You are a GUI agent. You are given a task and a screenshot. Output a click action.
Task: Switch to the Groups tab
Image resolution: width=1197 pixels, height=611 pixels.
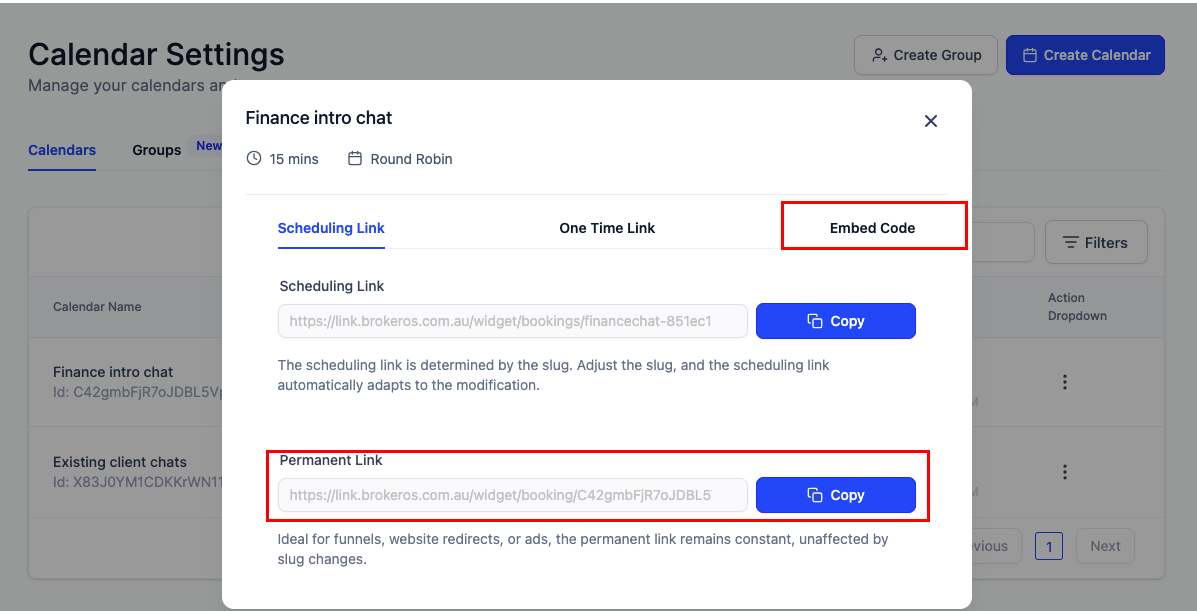pos(156,150)
